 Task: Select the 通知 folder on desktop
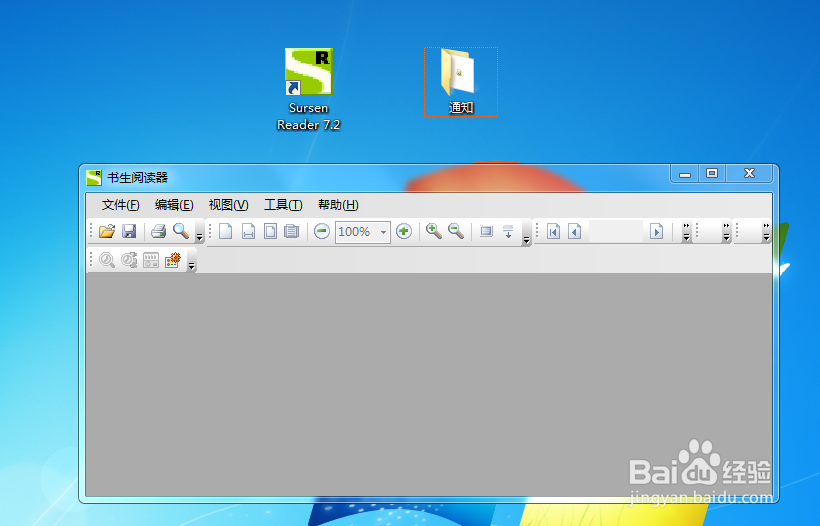pos(461,82)
